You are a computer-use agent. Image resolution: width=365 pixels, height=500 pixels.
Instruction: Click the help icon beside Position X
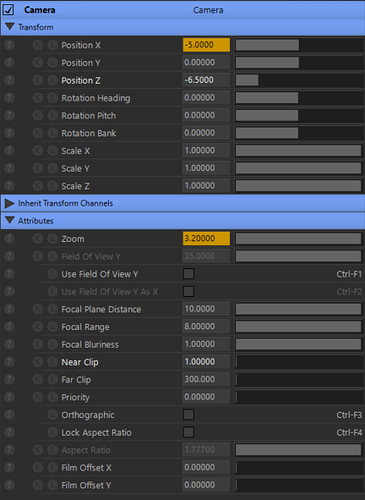click(x=9, y=45)
